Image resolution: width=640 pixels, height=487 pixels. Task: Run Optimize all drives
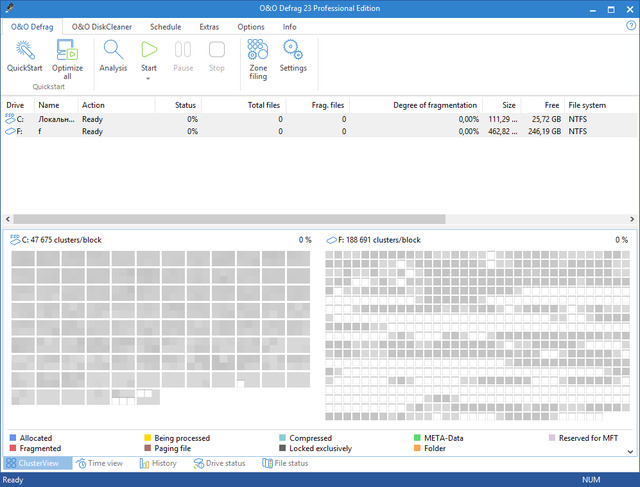tap(67, 50)
